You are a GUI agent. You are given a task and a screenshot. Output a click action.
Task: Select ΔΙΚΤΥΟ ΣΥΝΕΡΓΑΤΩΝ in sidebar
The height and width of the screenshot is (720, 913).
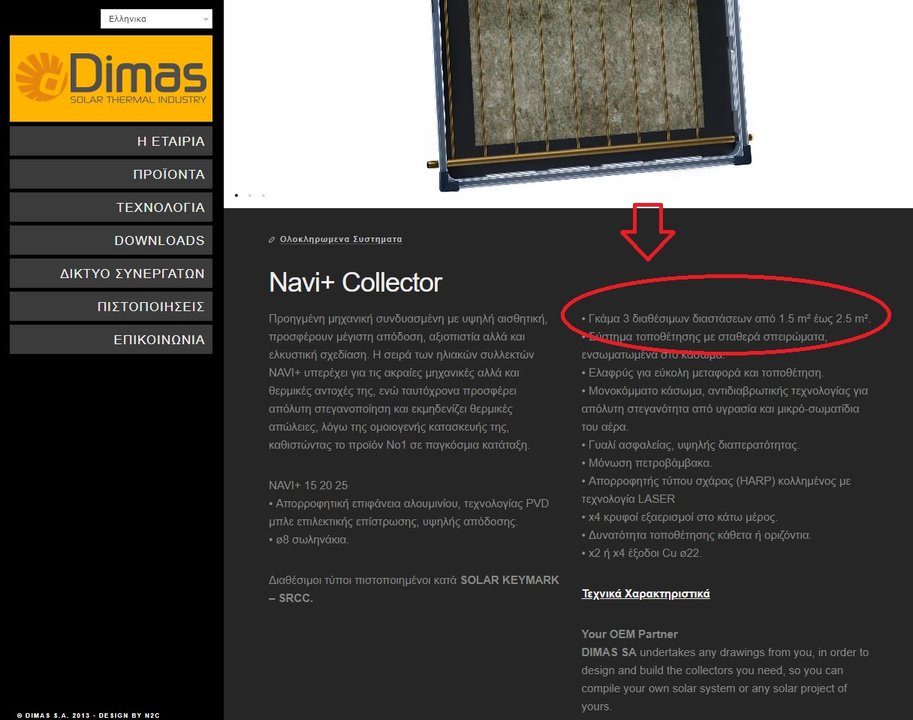(111, 274)
